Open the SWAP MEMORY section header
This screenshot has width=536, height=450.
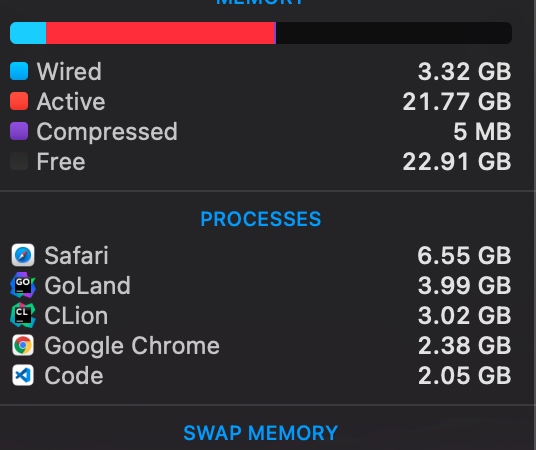[x=261, y=433]
